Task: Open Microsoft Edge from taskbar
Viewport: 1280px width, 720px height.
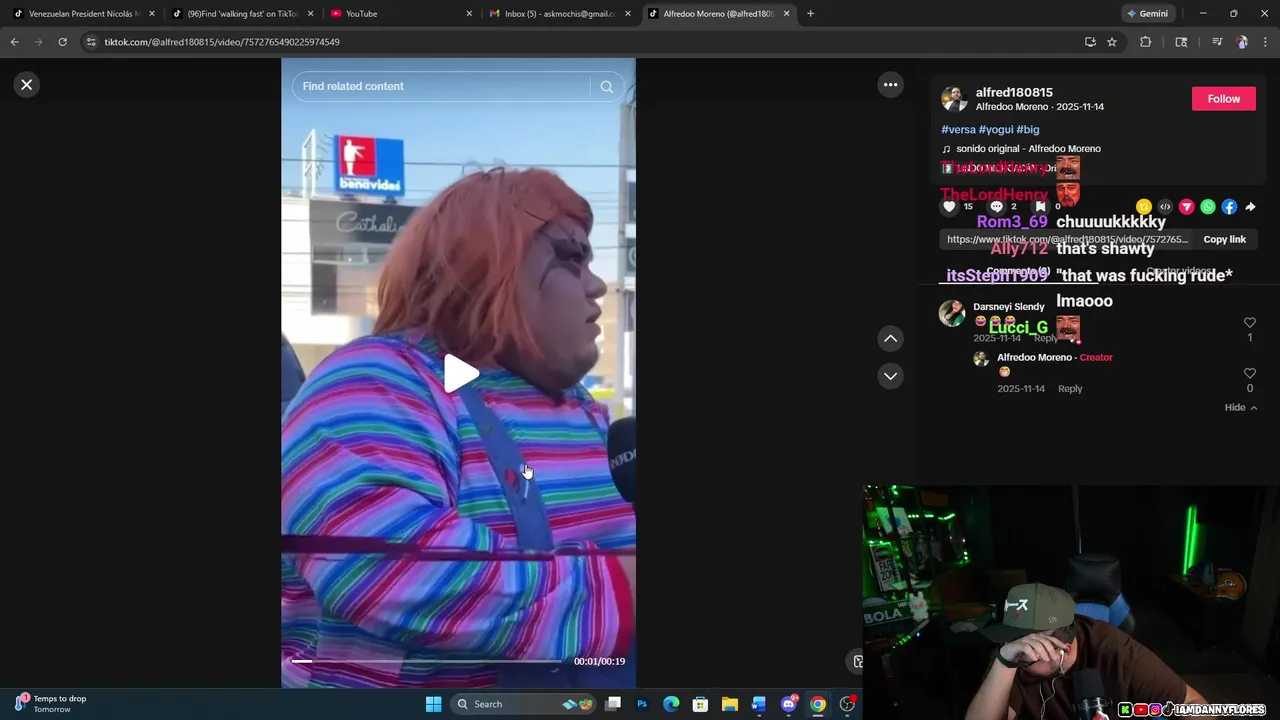Action: (x=671, y=704)
